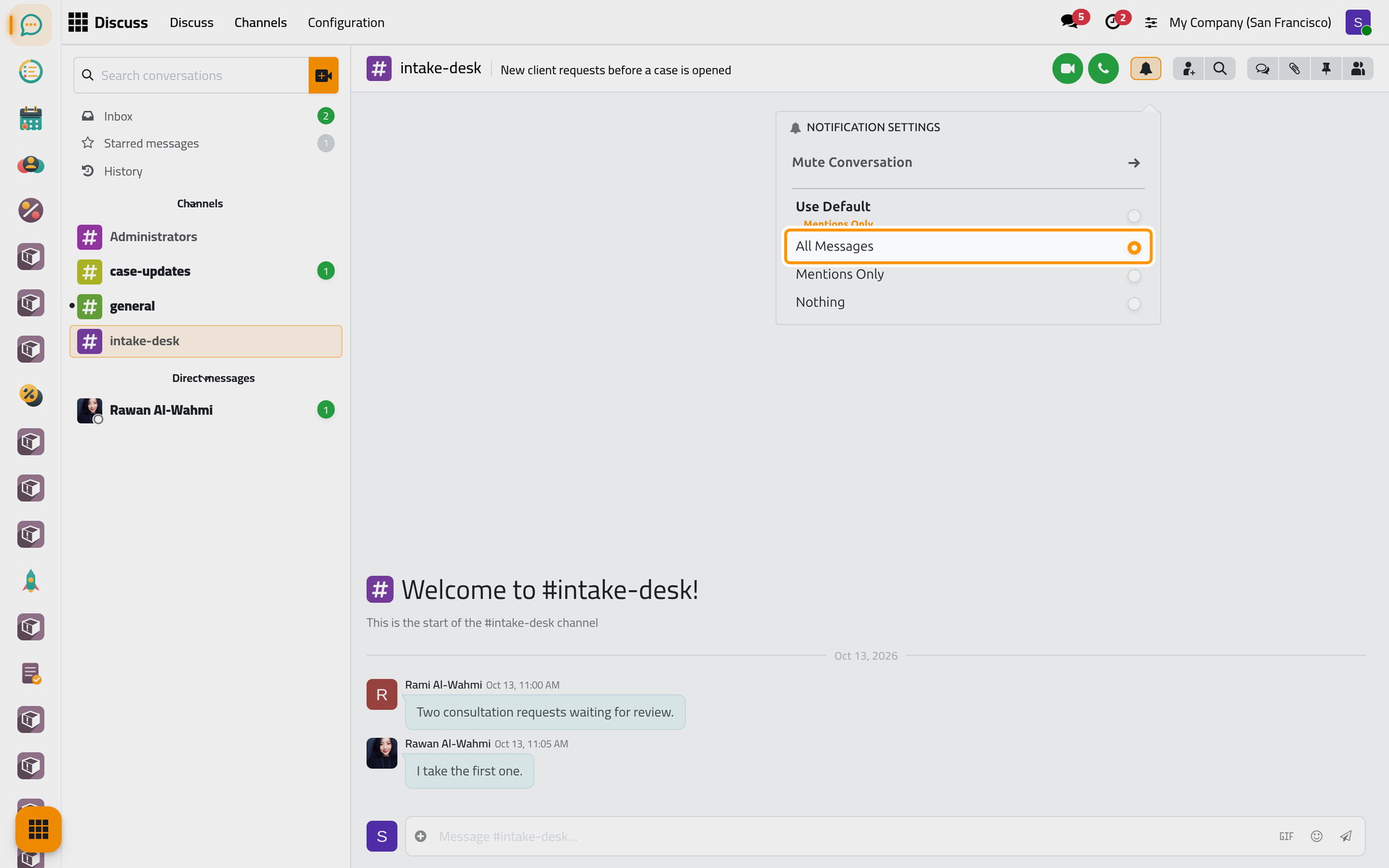Open the user avatar menu
Screen dimensions: 1389x868
tap(1358, 22)
